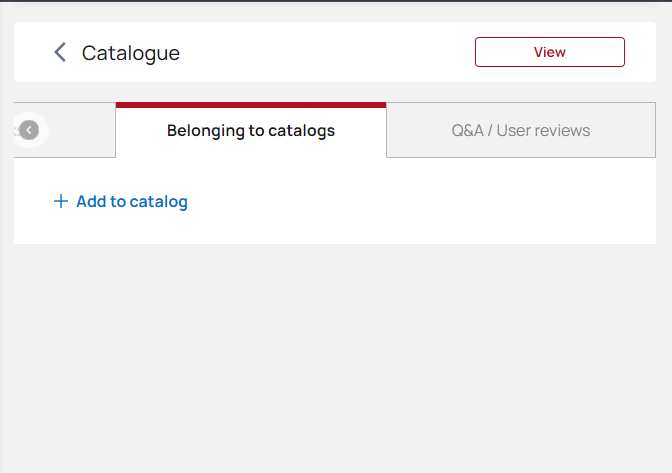Select the Belonging to catalogs tab
Screen dimensions: 672x473
pyautogui.click(x=251, y=130)
